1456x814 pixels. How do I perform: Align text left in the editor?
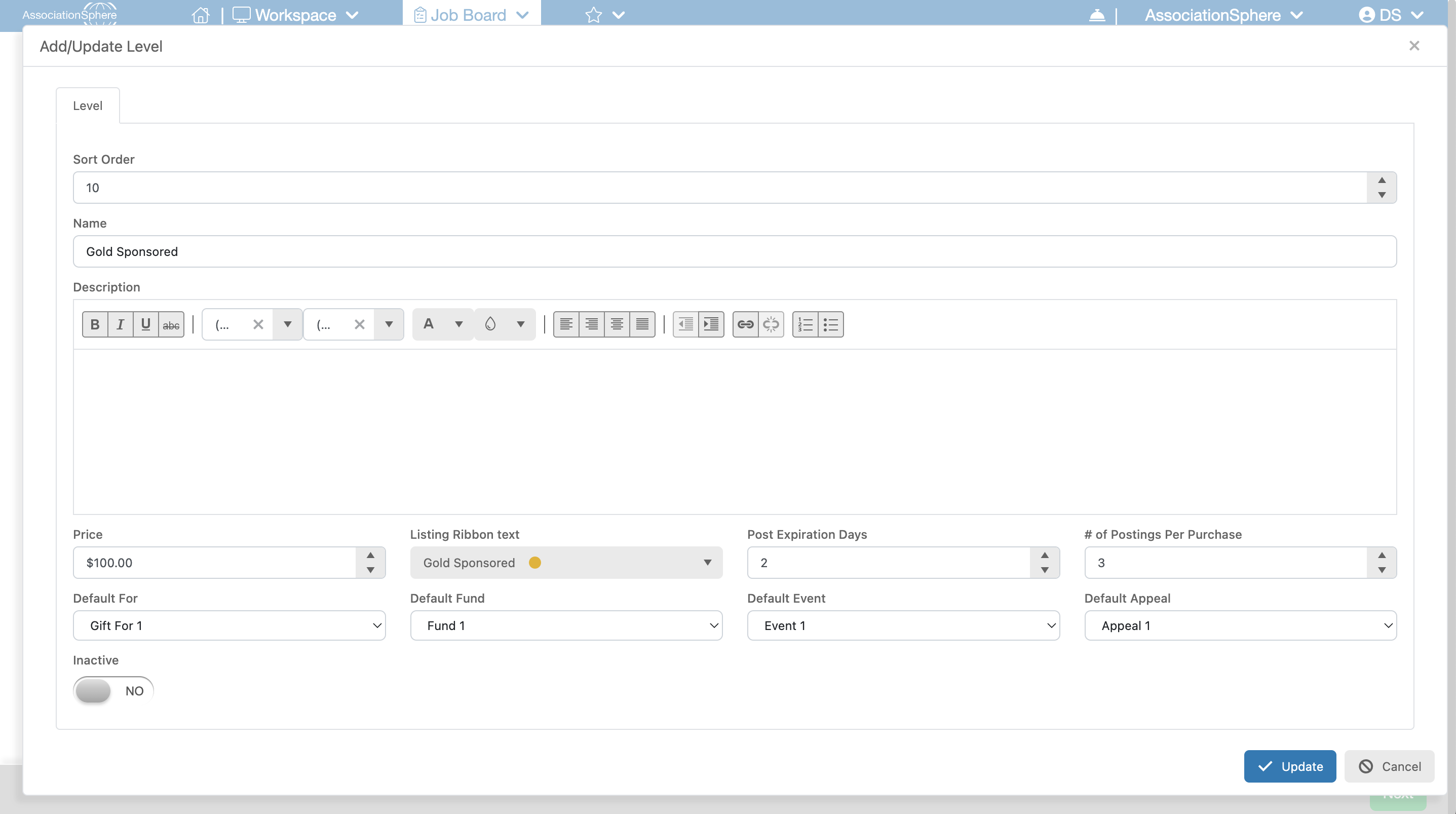click(566, 324)
